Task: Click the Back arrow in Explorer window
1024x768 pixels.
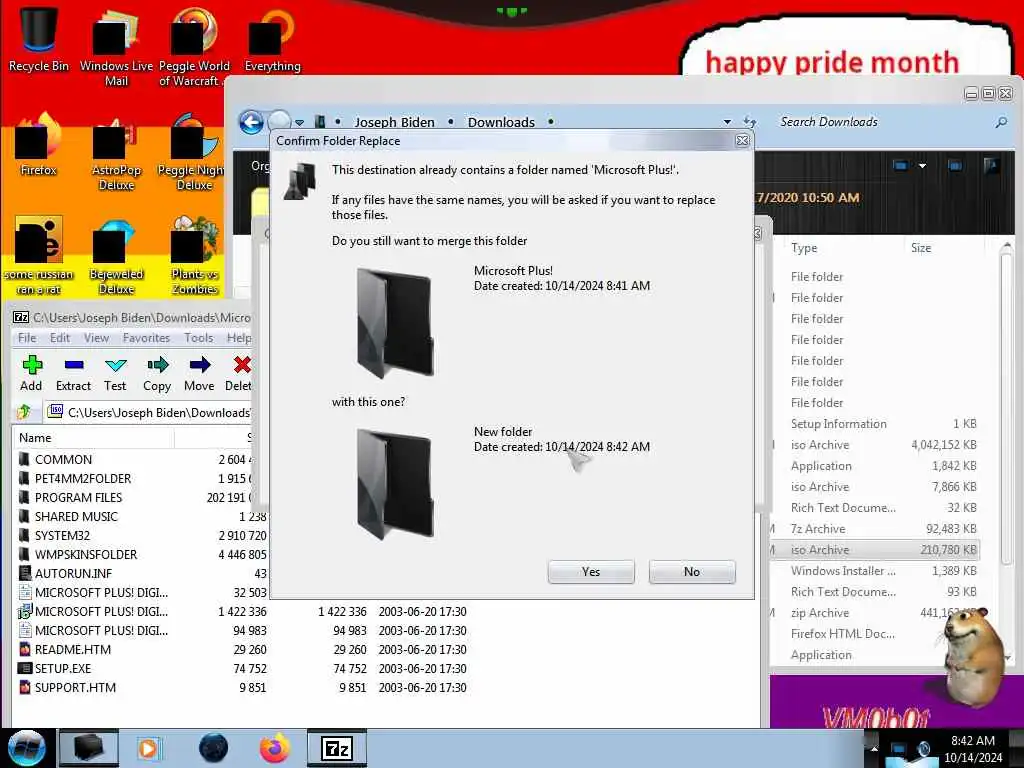Action: click(x=251, y=121)
